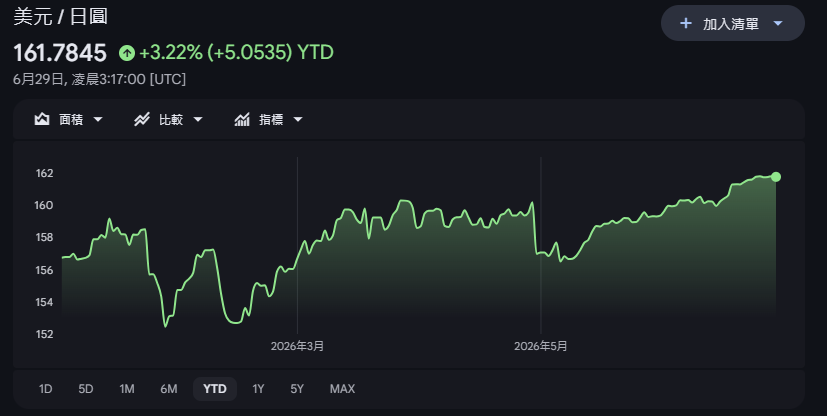
Task: Select the 6M time range
Action: (169, 389)
